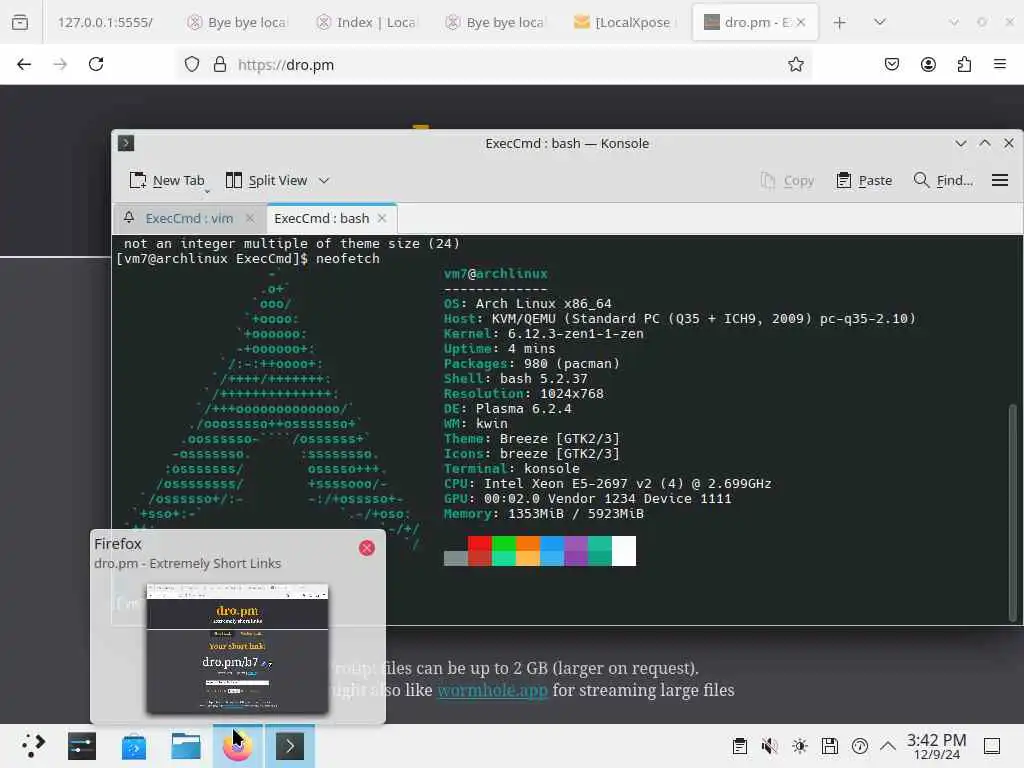The height and width of the screenshot is (768, 1024).
Task: Open Find in Konsole
Action: (944, 180)
